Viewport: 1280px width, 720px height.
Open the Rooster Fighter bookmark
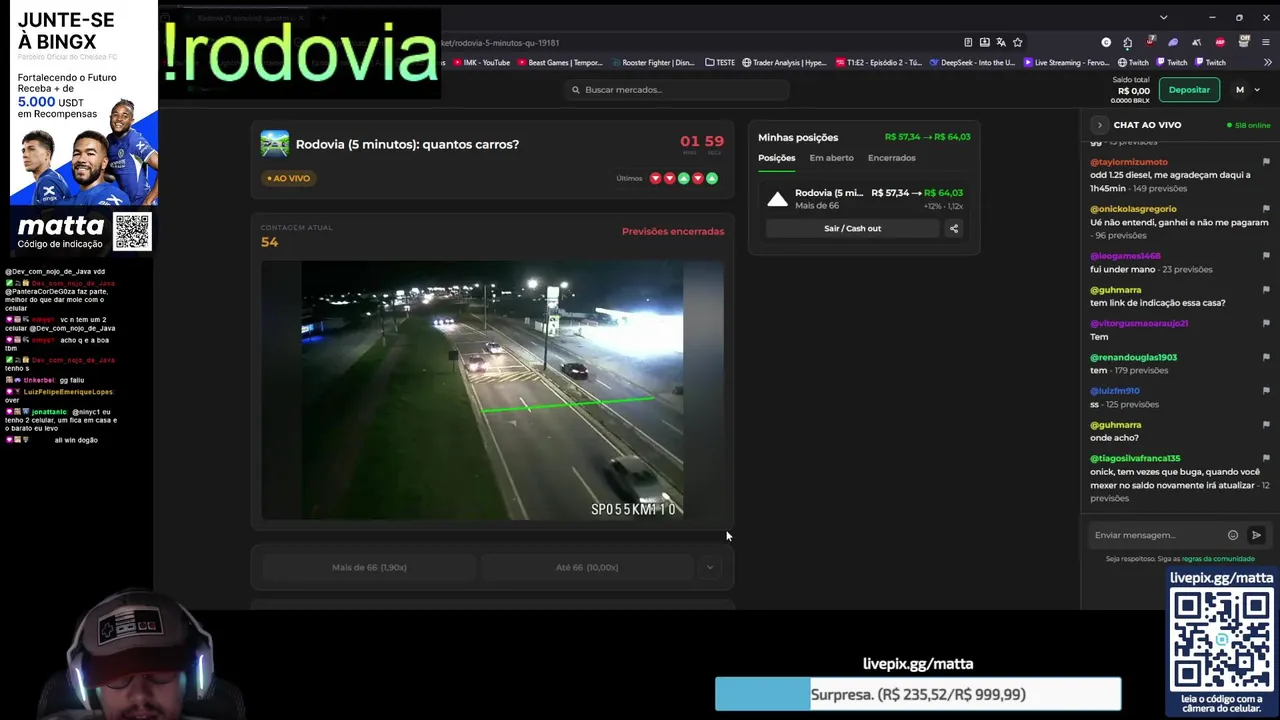pos(652,63)
